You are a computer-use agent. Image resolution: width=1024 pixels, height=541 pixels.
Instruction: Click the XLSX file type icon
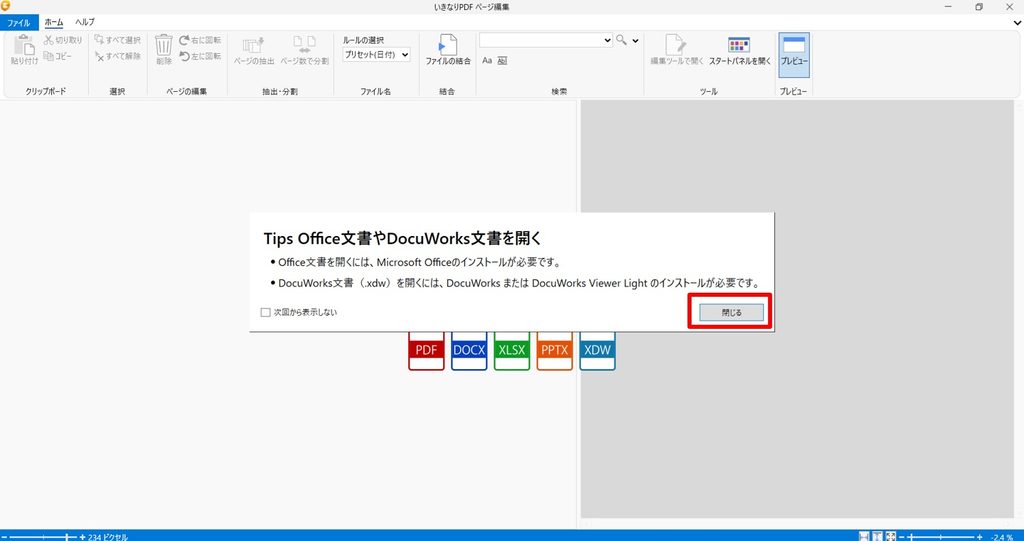coord(512,351)
